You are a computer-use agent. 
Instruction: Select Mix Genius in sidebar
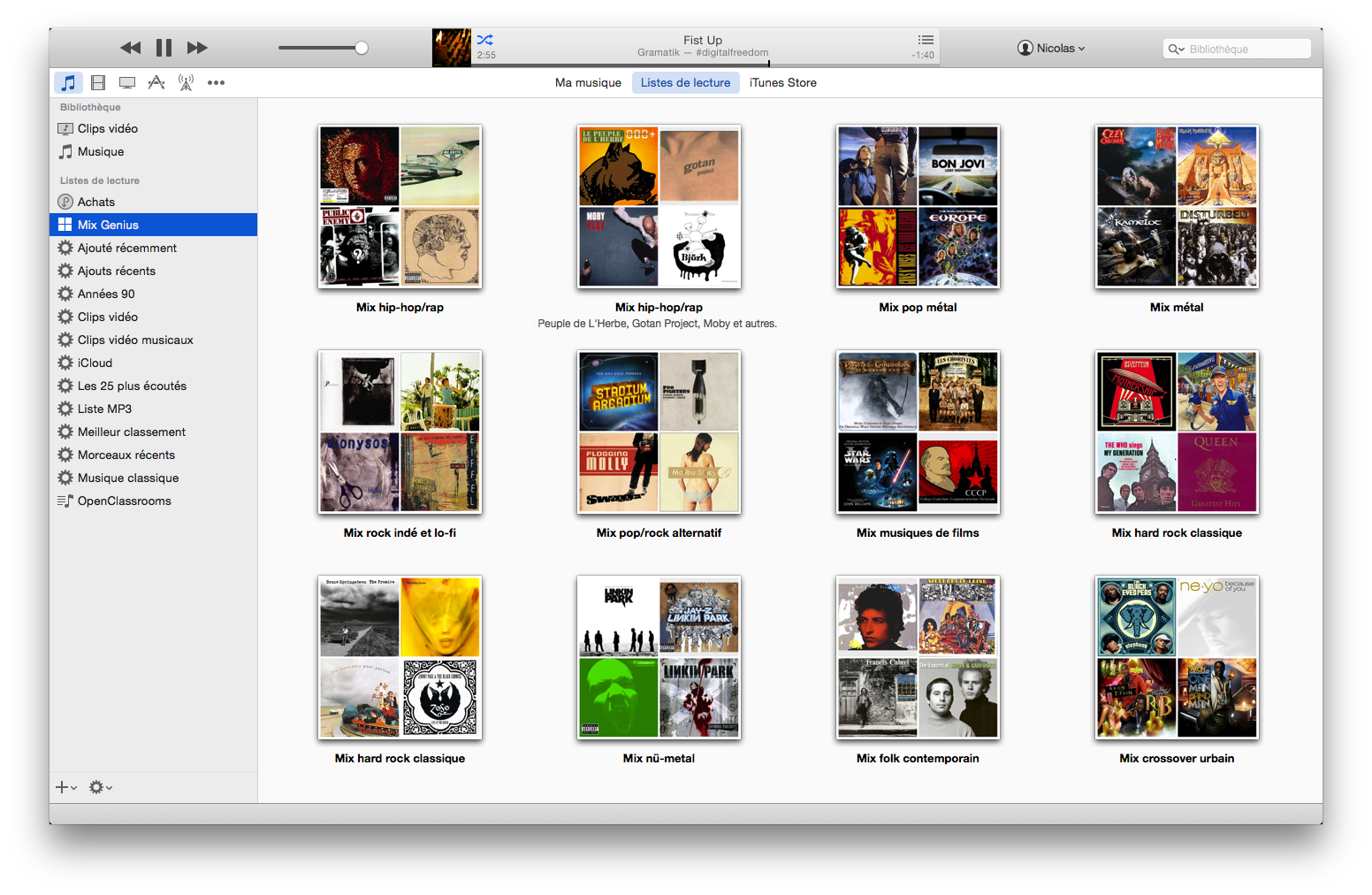click(154, 225)
